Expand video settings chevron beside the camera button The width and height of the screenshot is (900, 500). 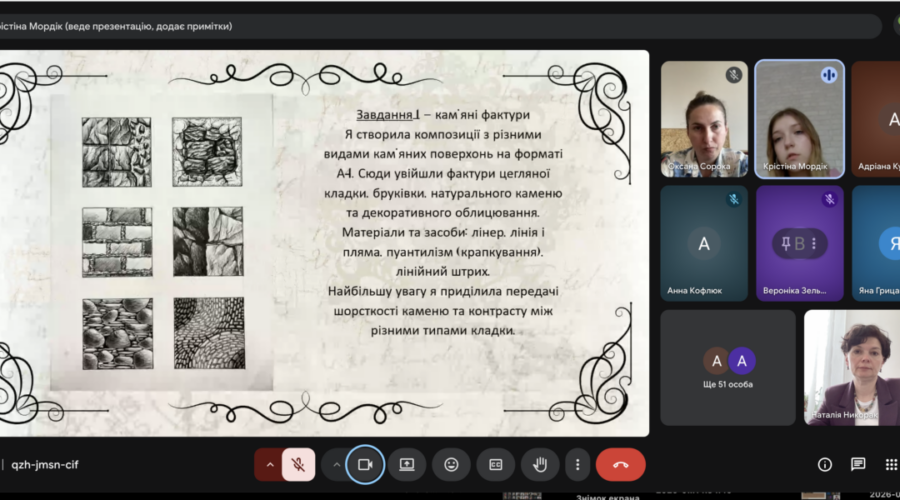(337, 464)
